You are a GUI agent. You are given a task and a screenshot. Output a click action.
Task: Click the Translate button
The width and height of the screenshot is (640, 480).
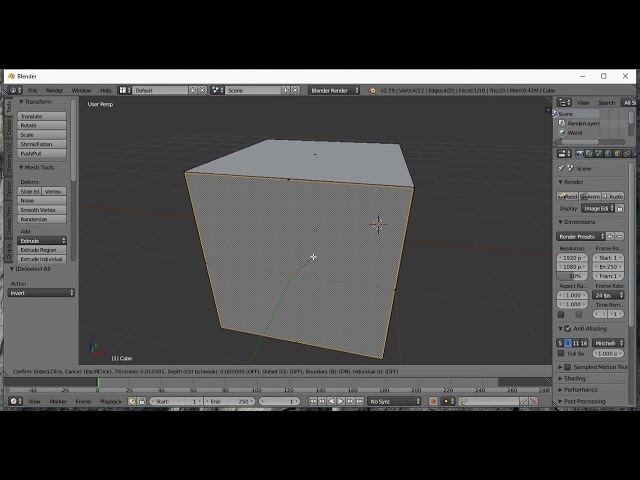pyautogui.click(x=42, y=116)
